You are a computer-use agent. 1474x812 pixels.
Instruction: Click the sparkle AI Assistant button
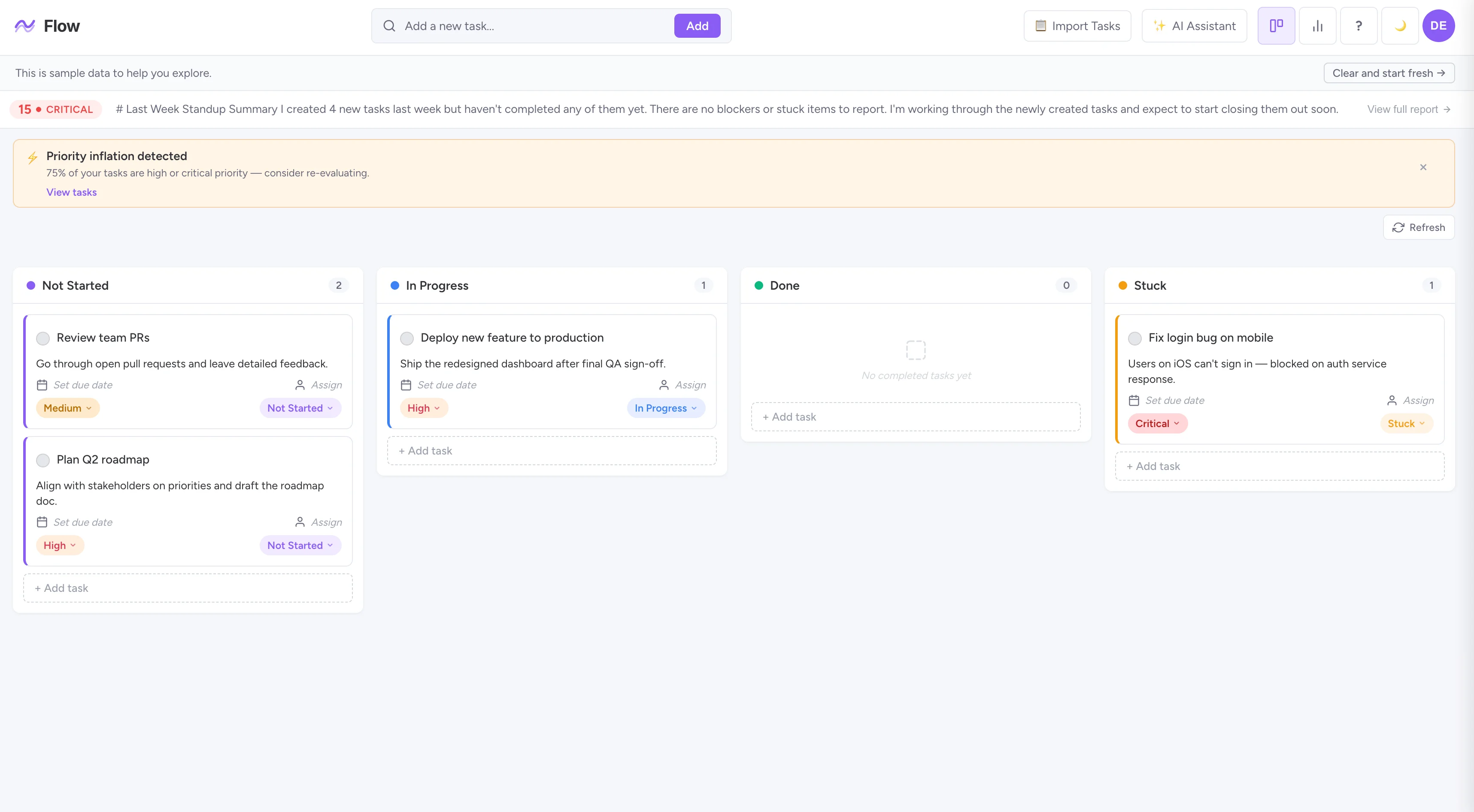pos(1194,26)
